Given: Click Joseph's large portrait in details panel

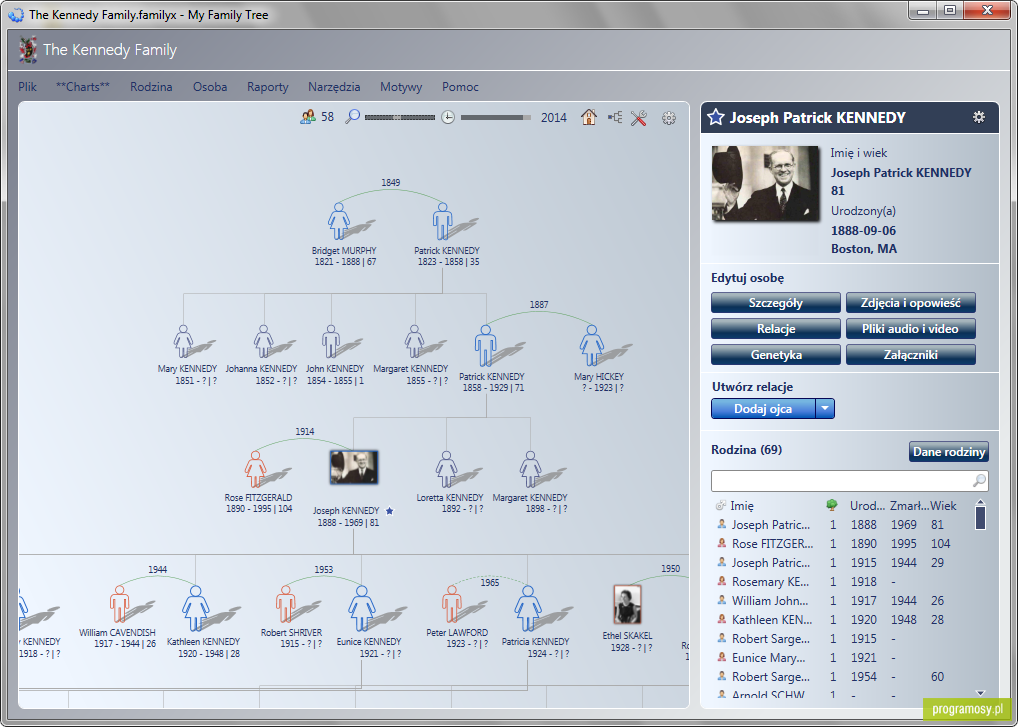Looking at the screenshot, I should (765, 184).
